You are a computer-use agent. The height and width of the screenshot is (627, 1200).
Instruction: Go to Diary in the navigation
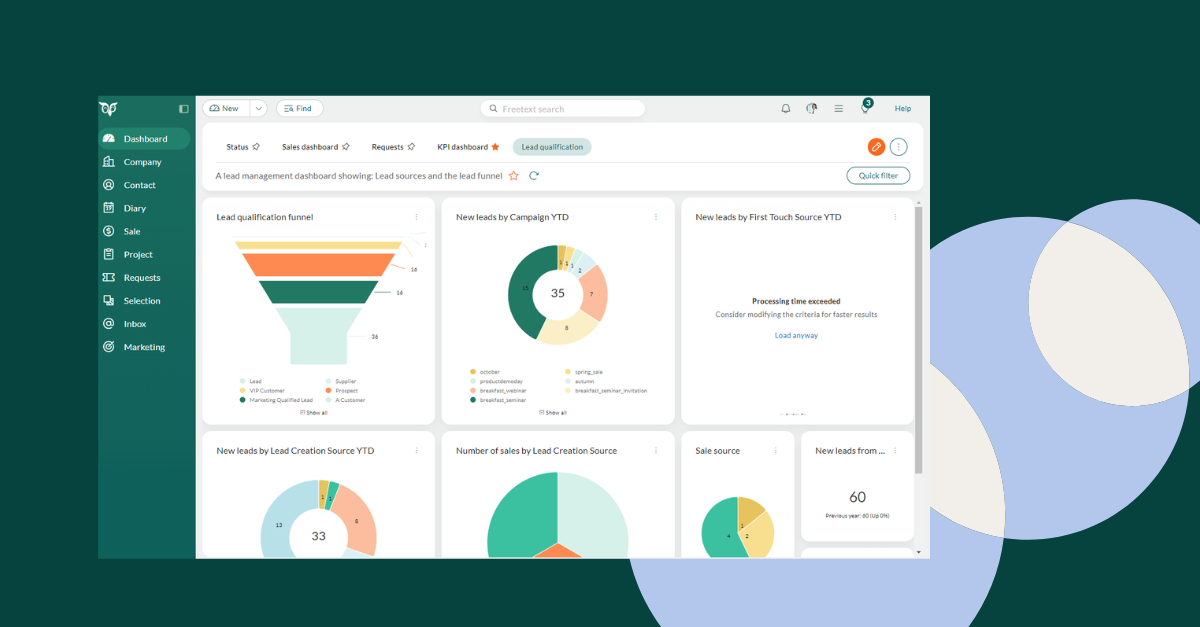[134, 208]
